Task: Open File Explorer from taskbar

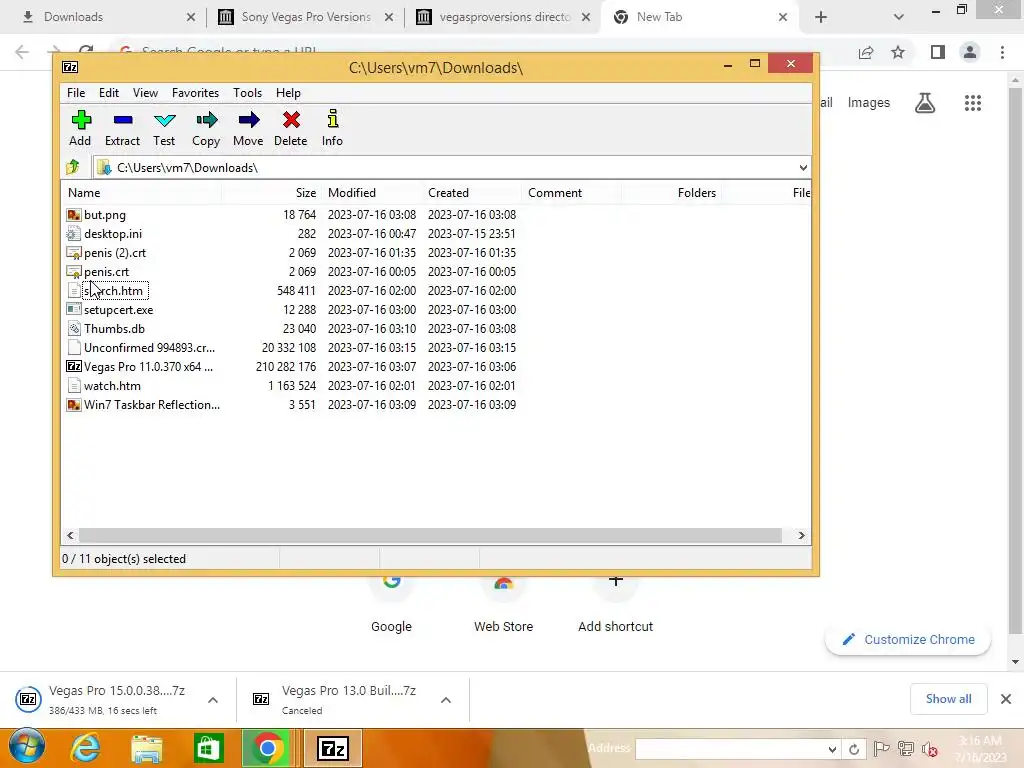Action: 147,748
